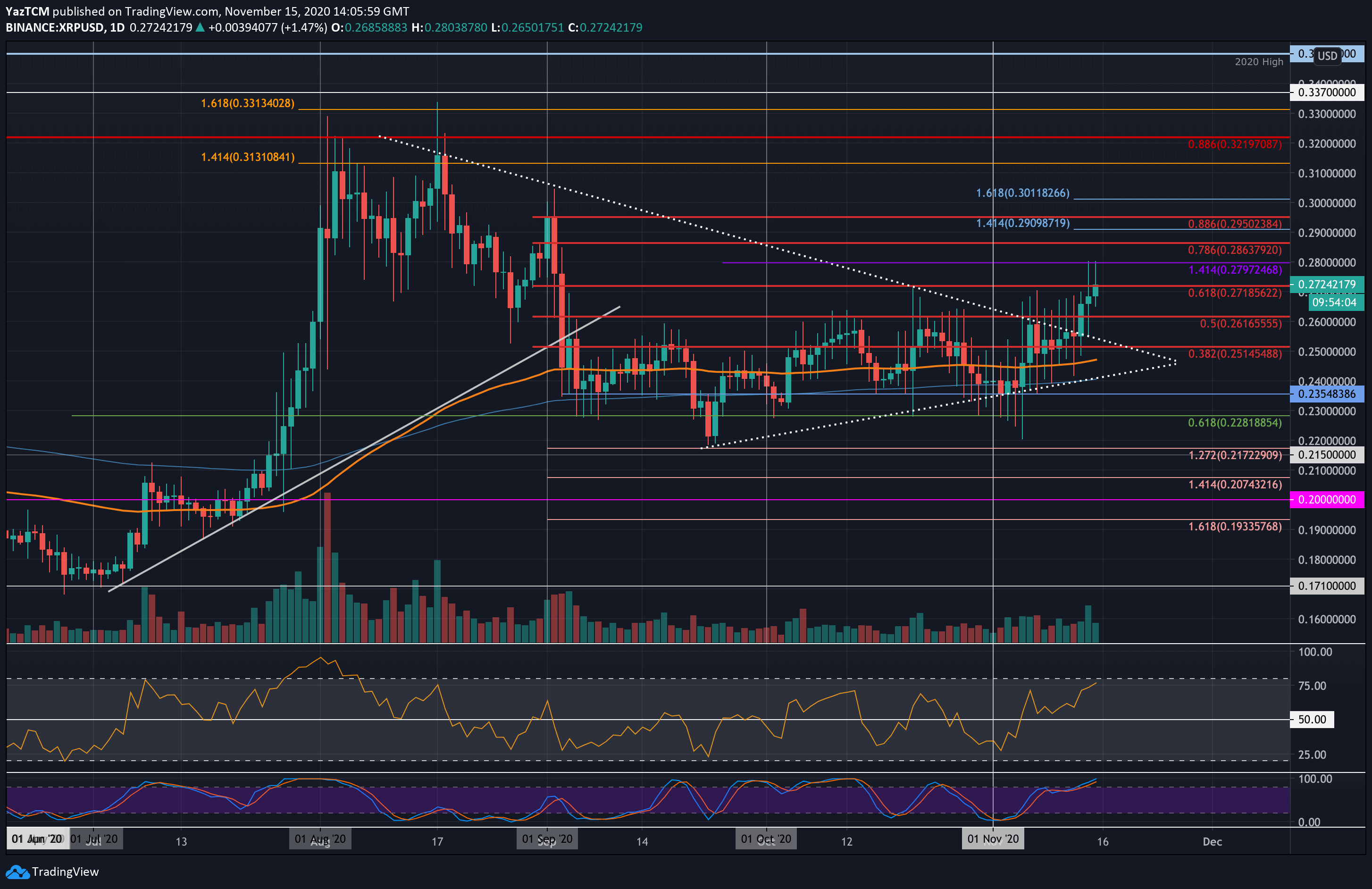
Task: Click the 0.886(0.29502384) red label
Action: [x=1235, y=224]
